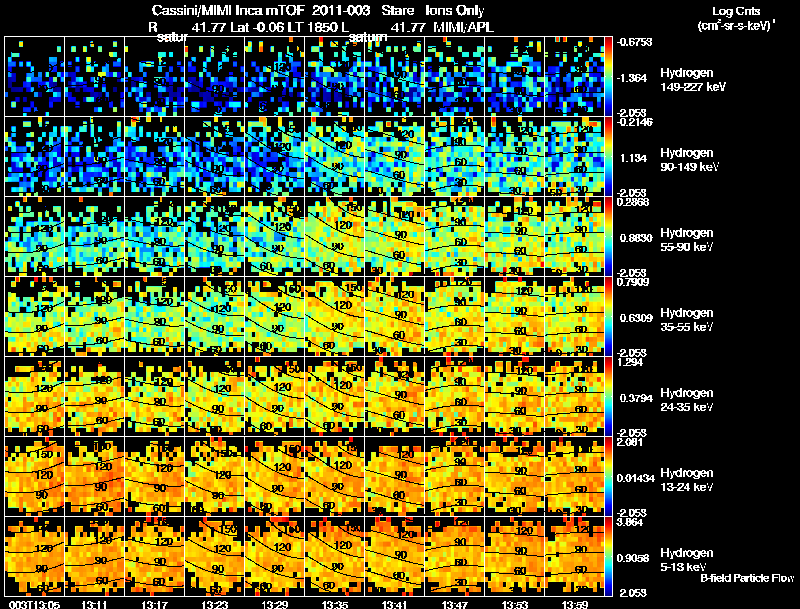The width and height of the screenshot is (800, 609).
Task: Click the Hydrogen 55-90 keV label
Action: (x=687, y=240)
